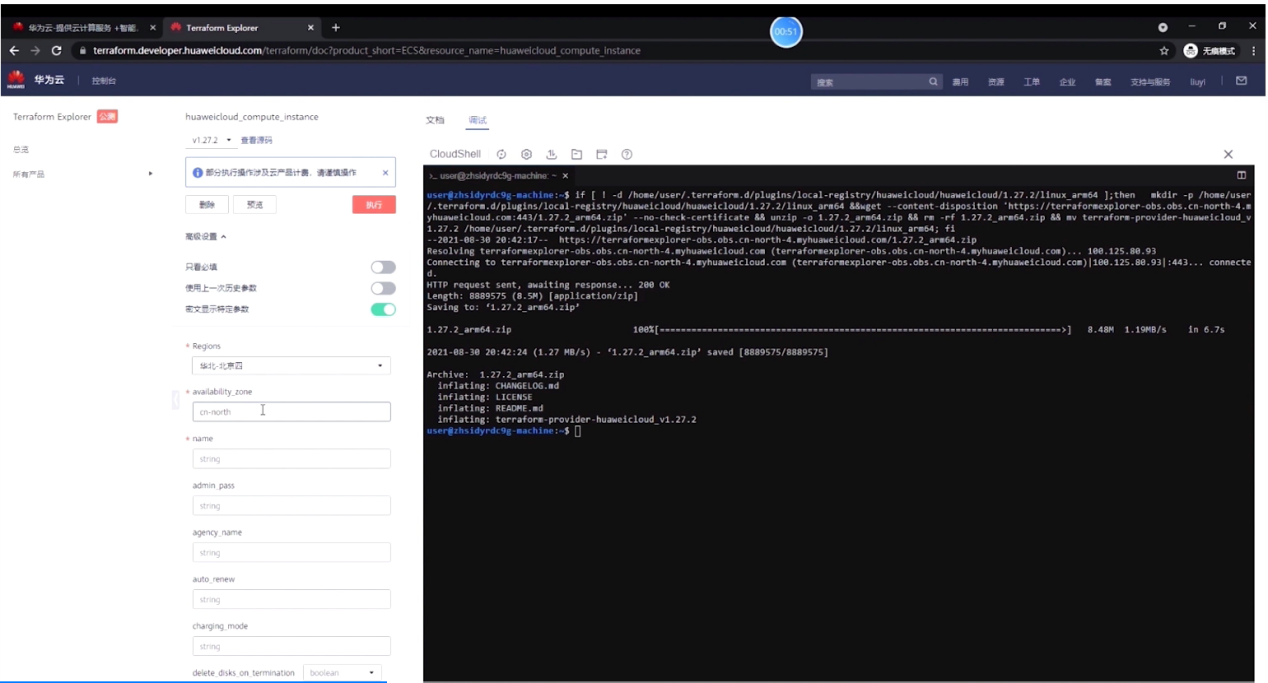Click the round icon above the profile button

1162,27
